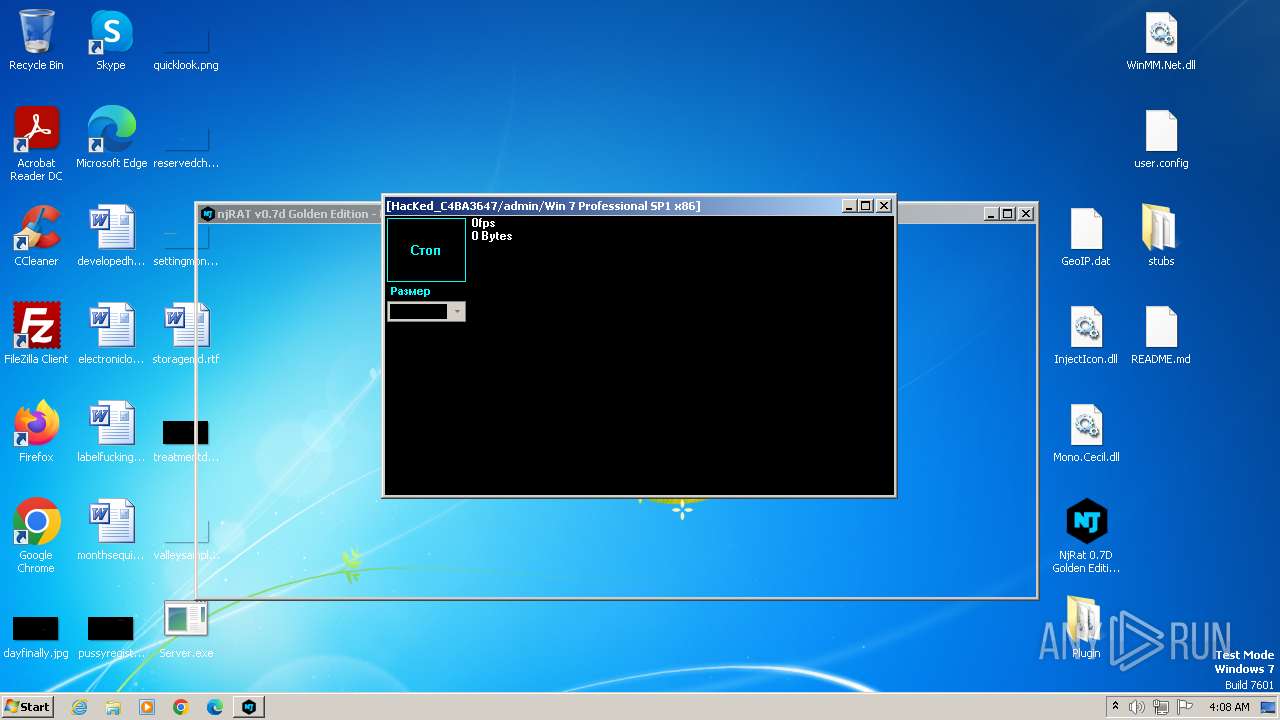Open Edge from the taskbar
1280x720 pixels.
pyautogui.click(x=215, y=707)
